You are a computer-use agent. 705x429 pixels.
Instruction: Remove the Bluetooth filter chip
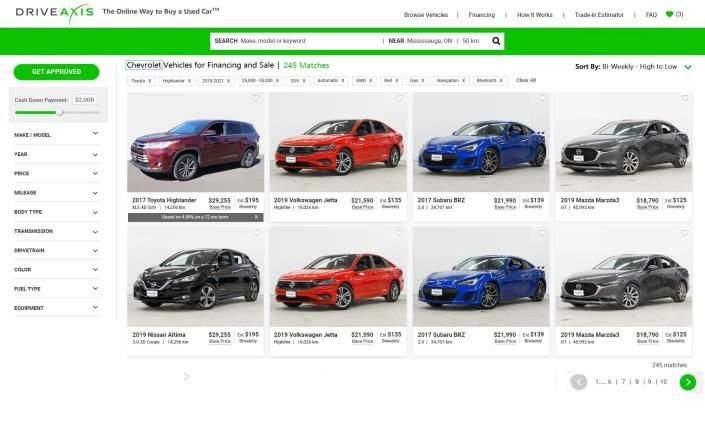501,81
